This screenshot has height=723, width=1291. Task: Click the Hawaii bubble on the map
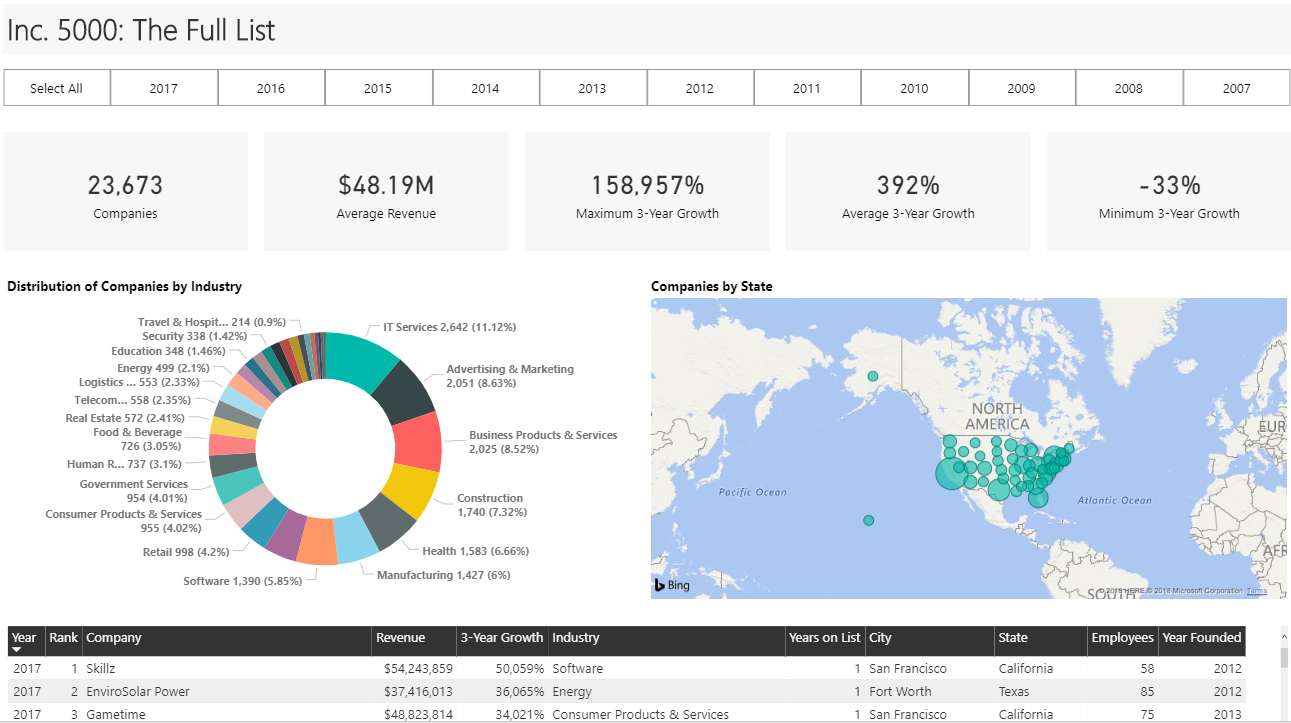click(x=868, y=520)
